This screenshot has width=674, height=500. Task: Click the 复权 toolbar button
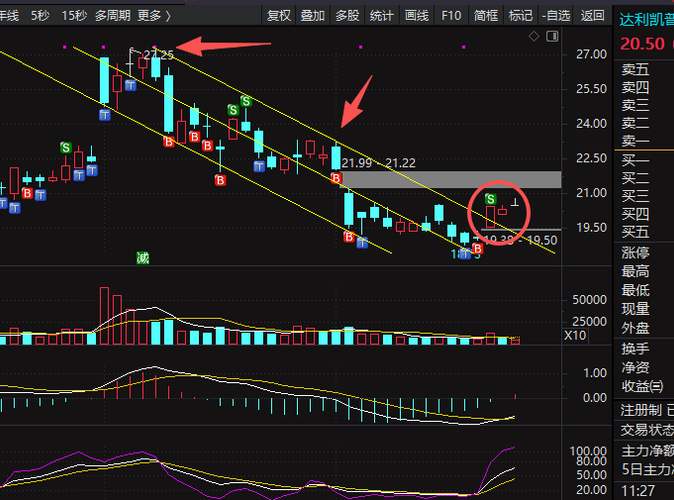(279, 16)
